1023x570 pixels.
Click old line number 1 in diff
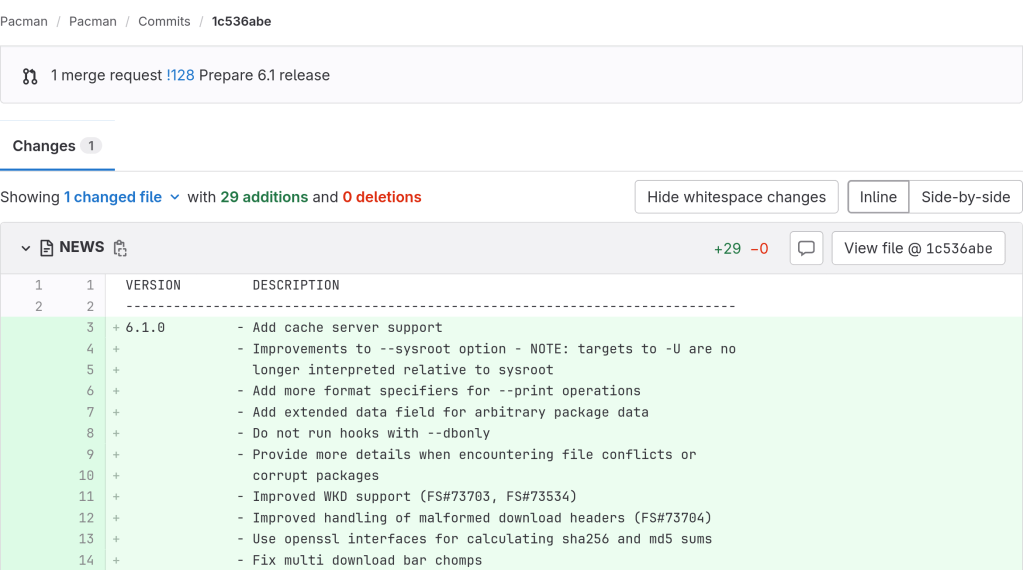(x=38, y=285)
